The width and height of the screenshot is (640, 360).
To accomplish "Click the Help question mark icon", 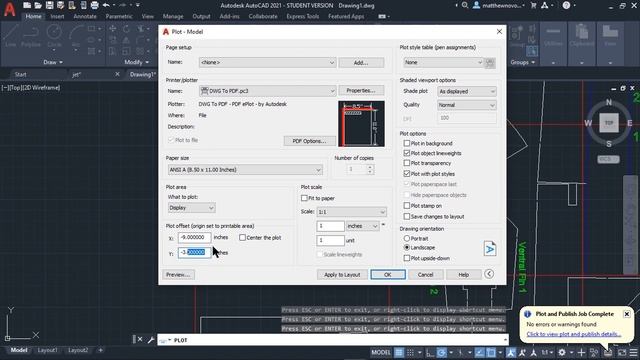I will coord(566,5).
